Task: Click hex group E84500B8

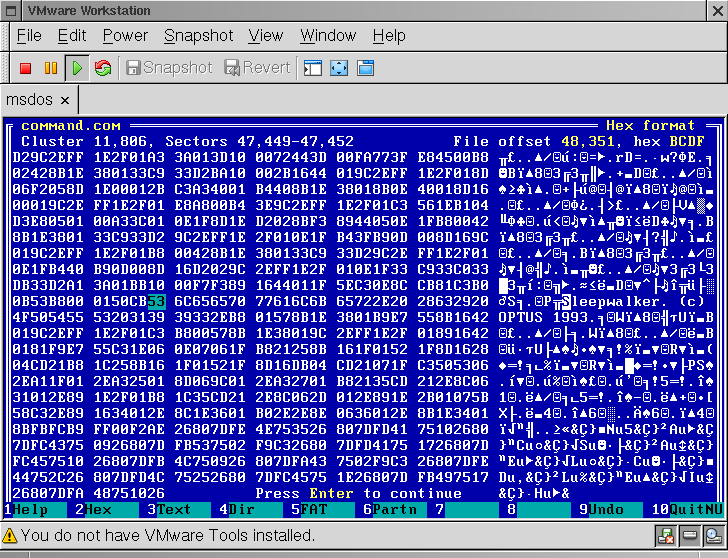Action: [x=453, y=158]
